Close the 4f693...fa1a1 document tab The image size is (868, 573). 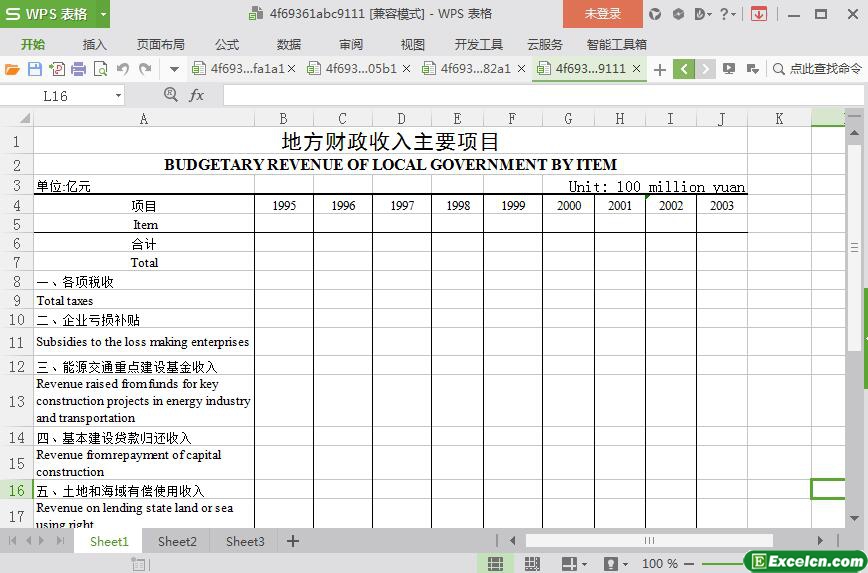click(x=292, y=69)
